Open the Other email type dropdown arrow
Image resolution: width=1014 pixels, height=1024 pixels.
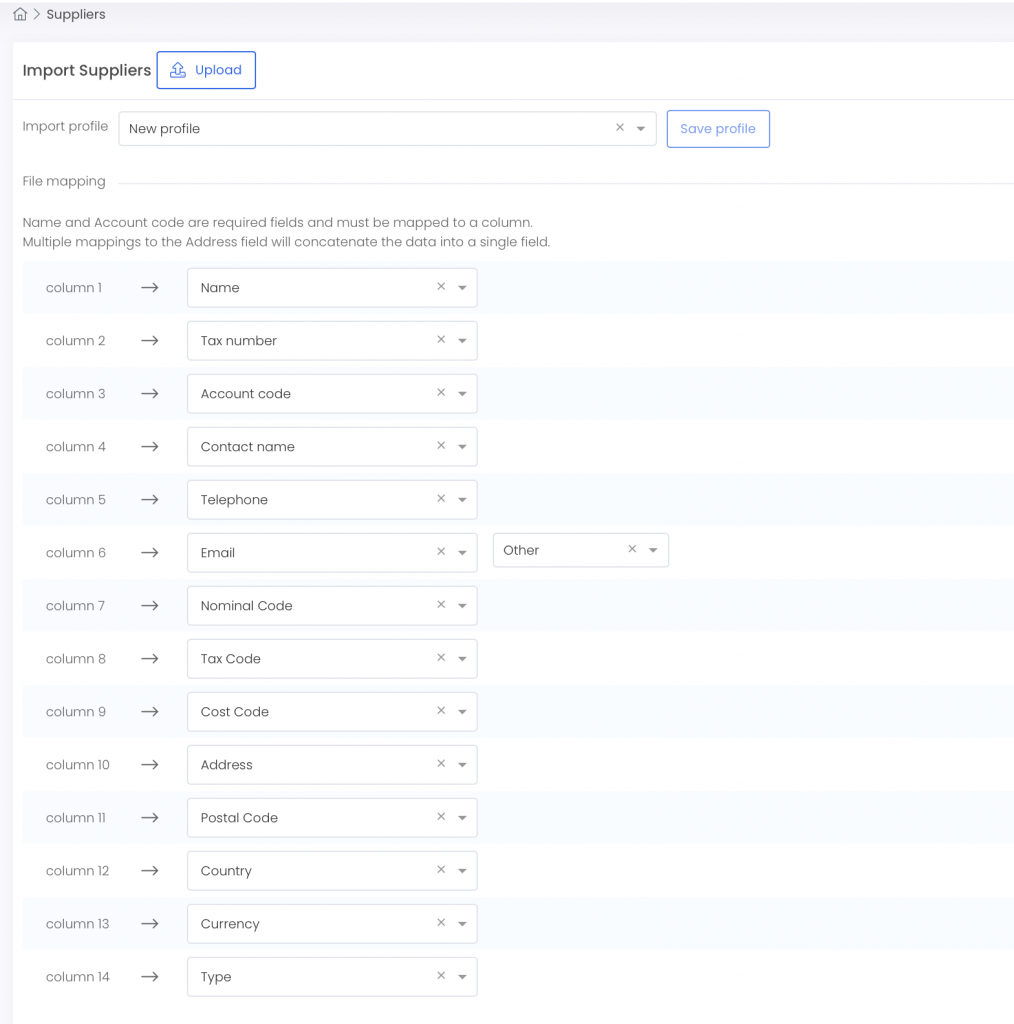coord(653,551)
